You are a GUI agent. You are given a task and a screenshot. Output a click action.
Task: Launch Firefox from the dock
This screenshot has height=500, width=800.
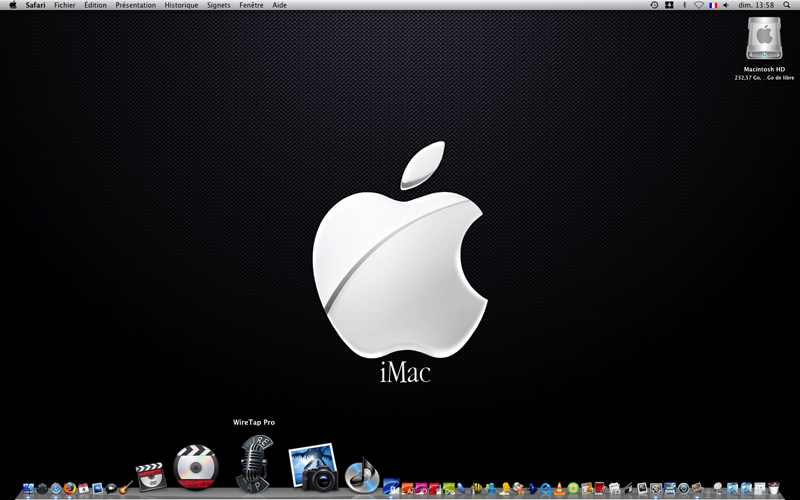coord(70,488)
